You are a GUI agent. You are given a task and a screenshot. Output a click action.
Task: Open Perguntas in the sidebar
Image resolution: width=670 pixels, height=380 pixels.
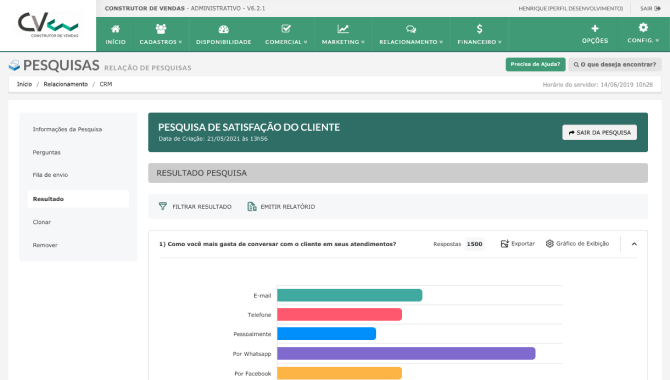pyautogui.click(x=47, y=152)
